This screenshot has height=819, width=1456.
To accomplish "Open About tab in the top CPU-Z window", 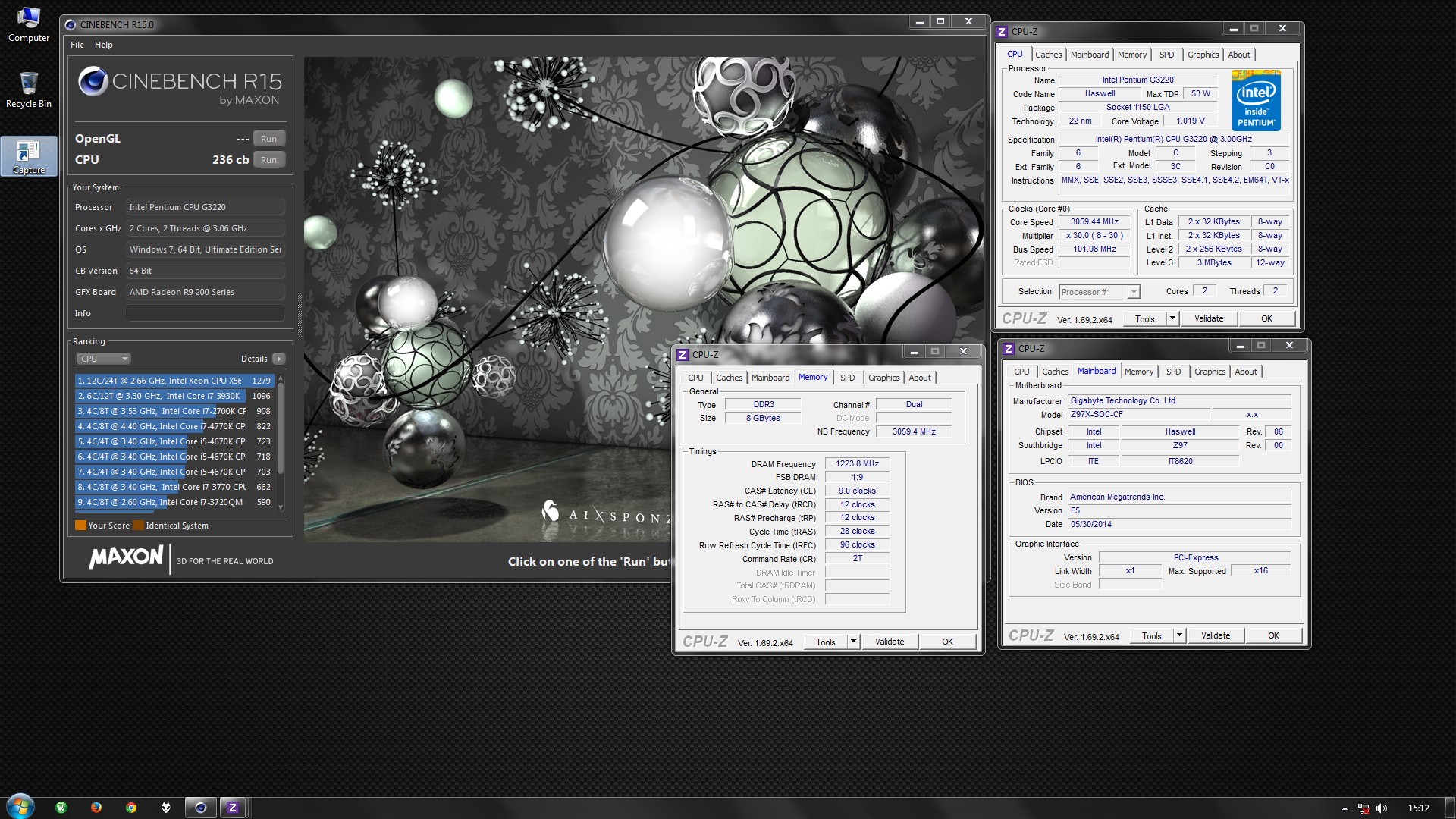I will point(1239,55).
